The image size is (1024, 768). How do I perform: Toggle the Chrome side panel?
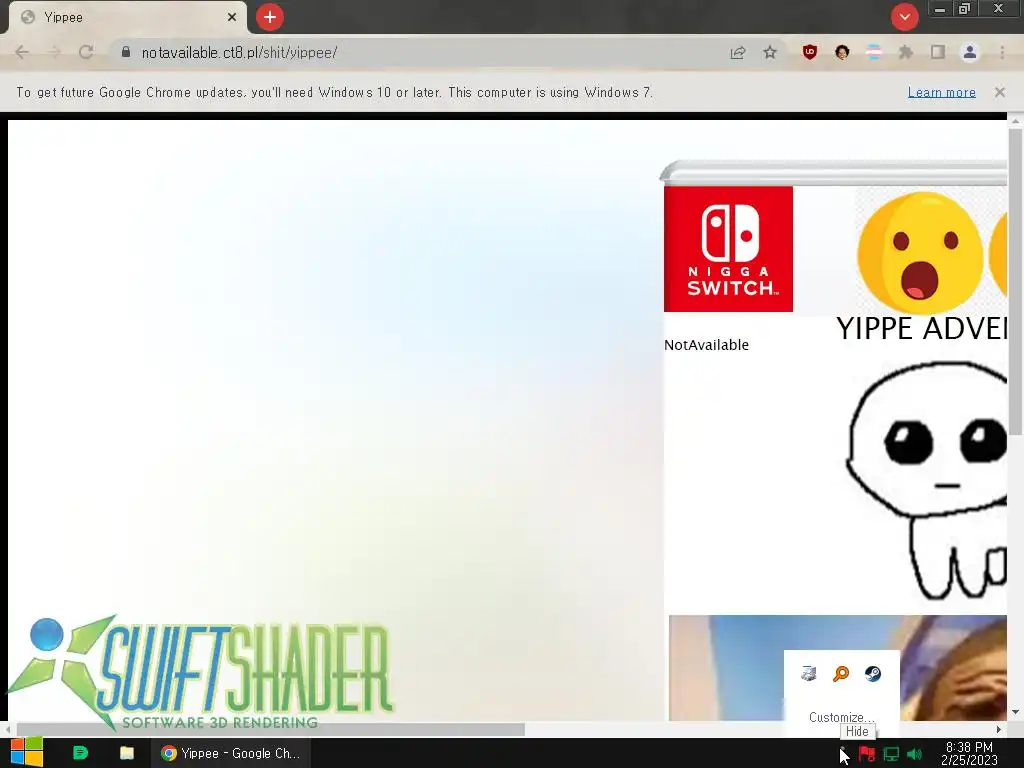tap(938, 52)
